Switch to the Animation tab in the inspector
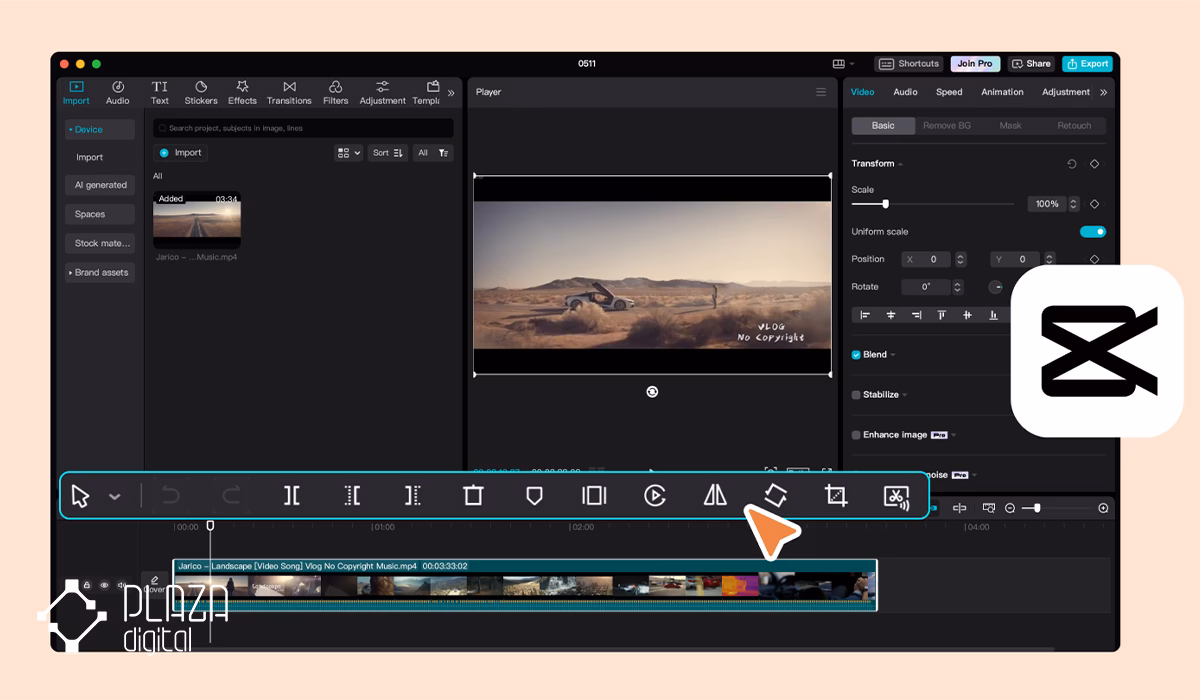Screen dimensions: 1200x700 point(1002,92)
